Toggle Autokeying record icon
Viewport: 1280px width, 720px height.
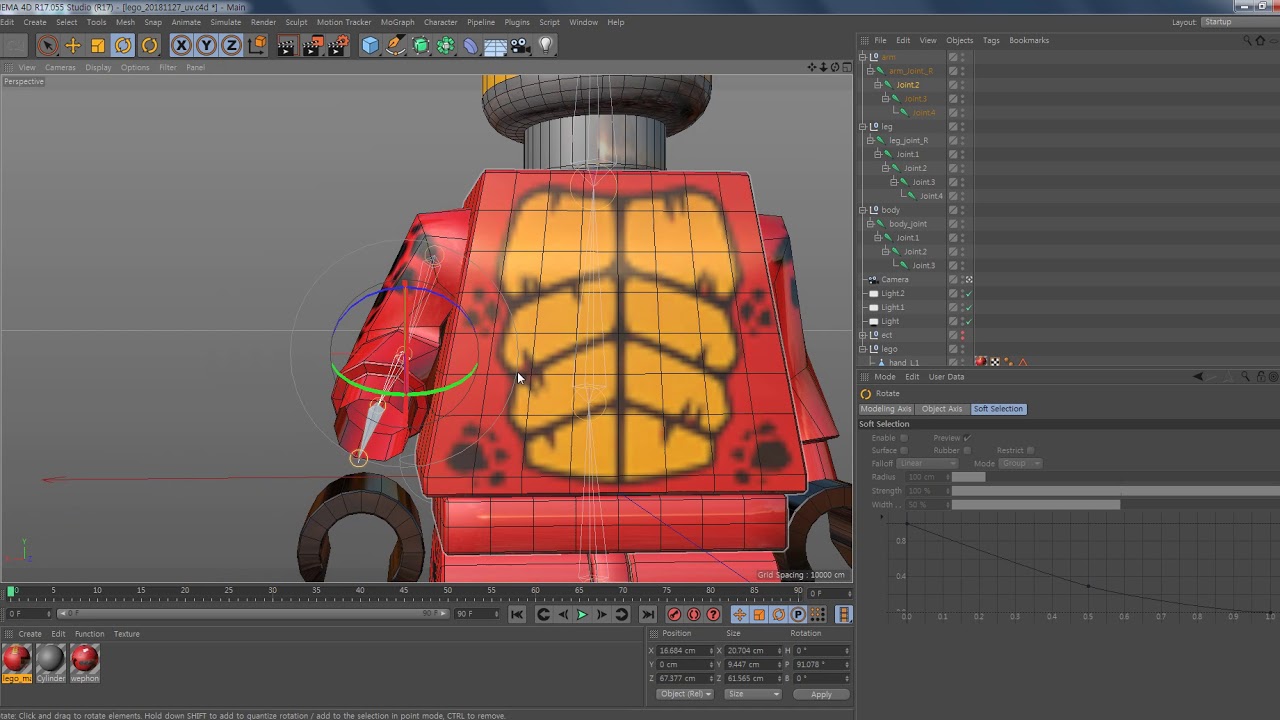coord(694,614)
